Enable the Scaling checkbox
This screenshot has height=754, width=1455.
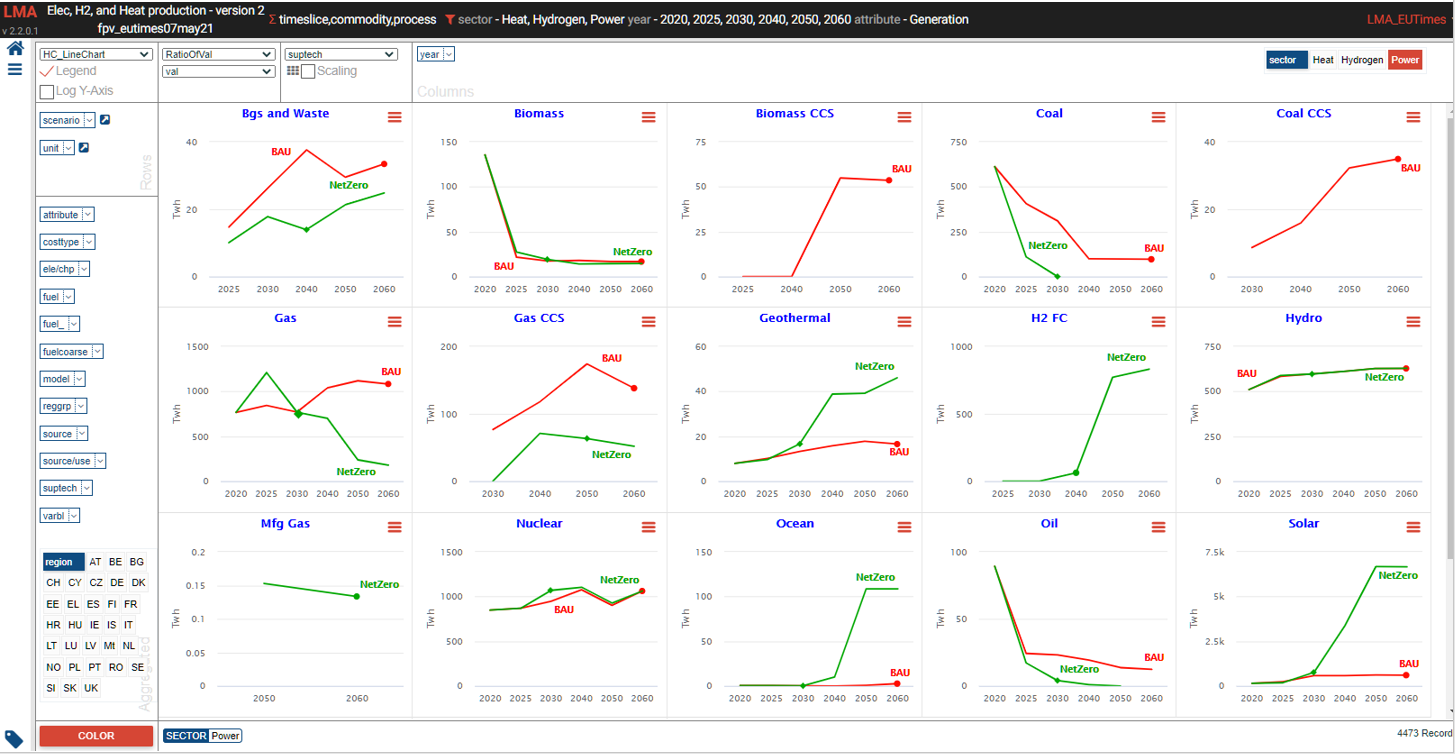pos(308,72)
